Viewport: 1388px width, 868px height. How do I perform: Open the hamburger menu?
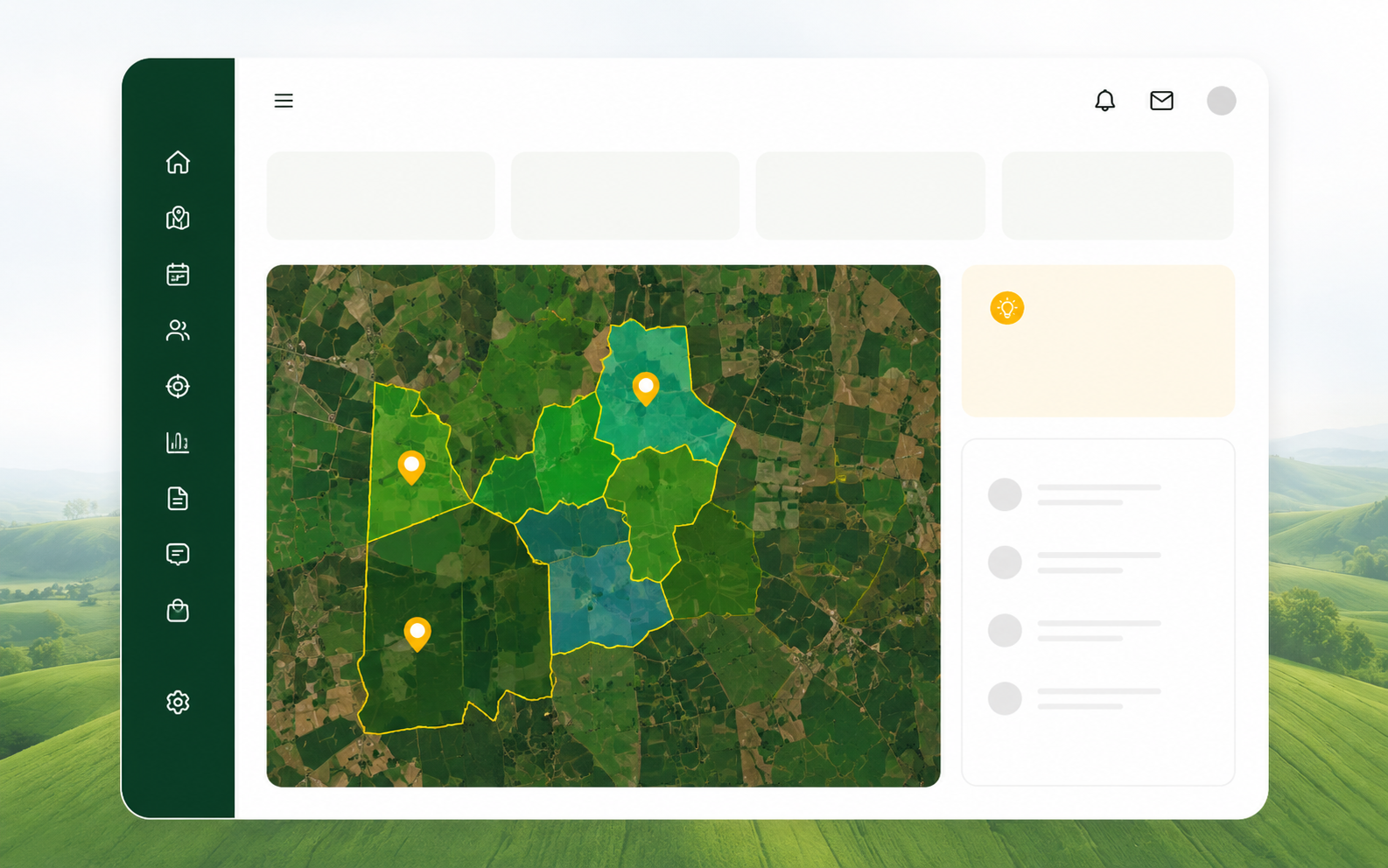[284, 101]
